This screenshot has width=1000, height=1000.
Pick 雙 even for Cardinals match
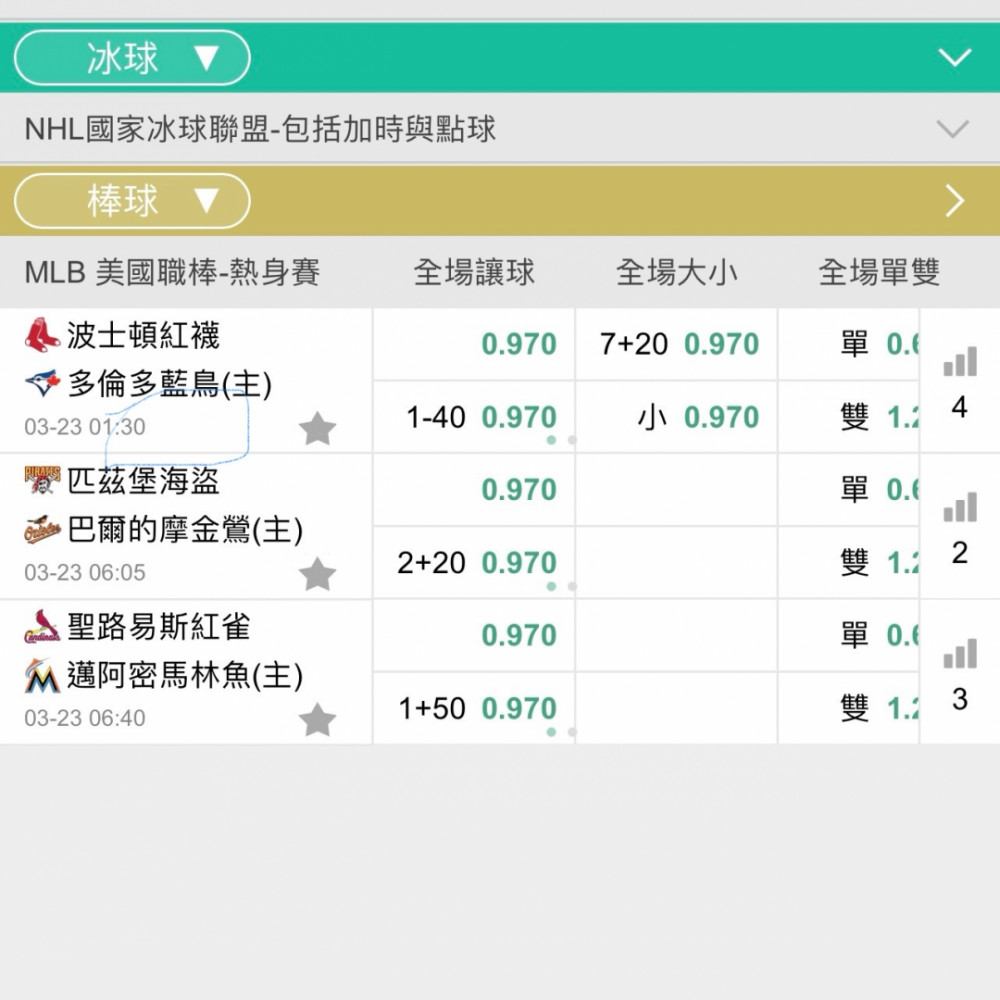pyautogui.click(x=849, y=708)
